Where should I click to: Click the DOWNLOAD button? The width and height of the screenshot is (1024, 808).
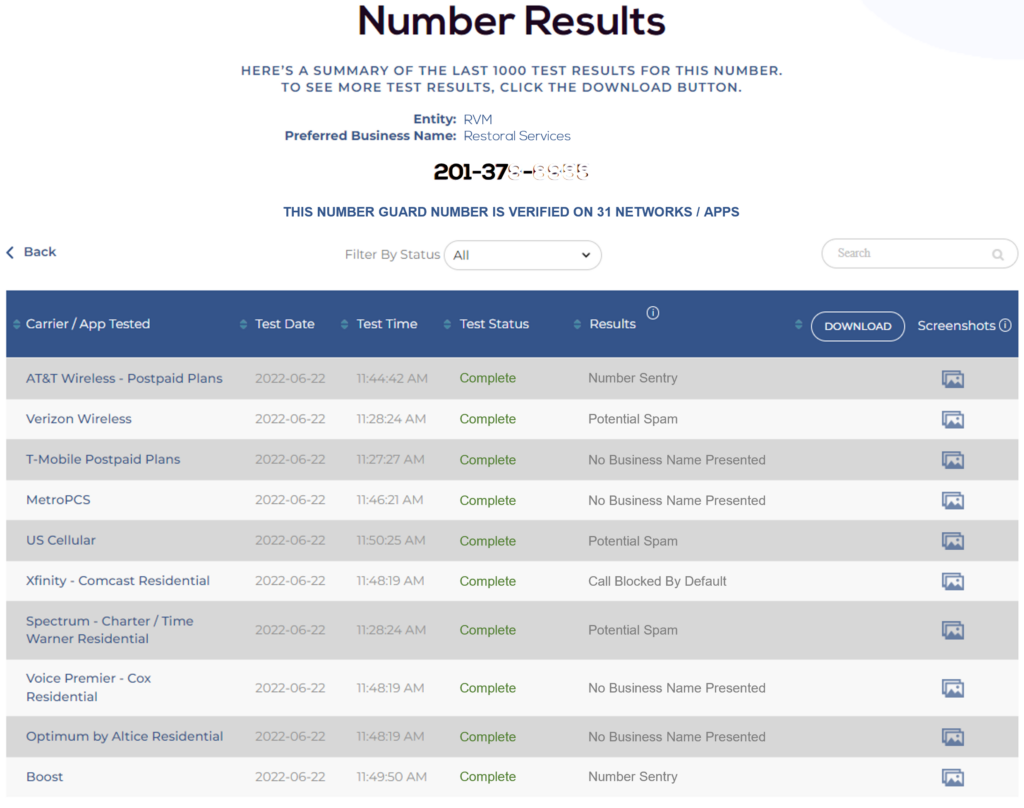pyautogui.click(x=857, y=326)
